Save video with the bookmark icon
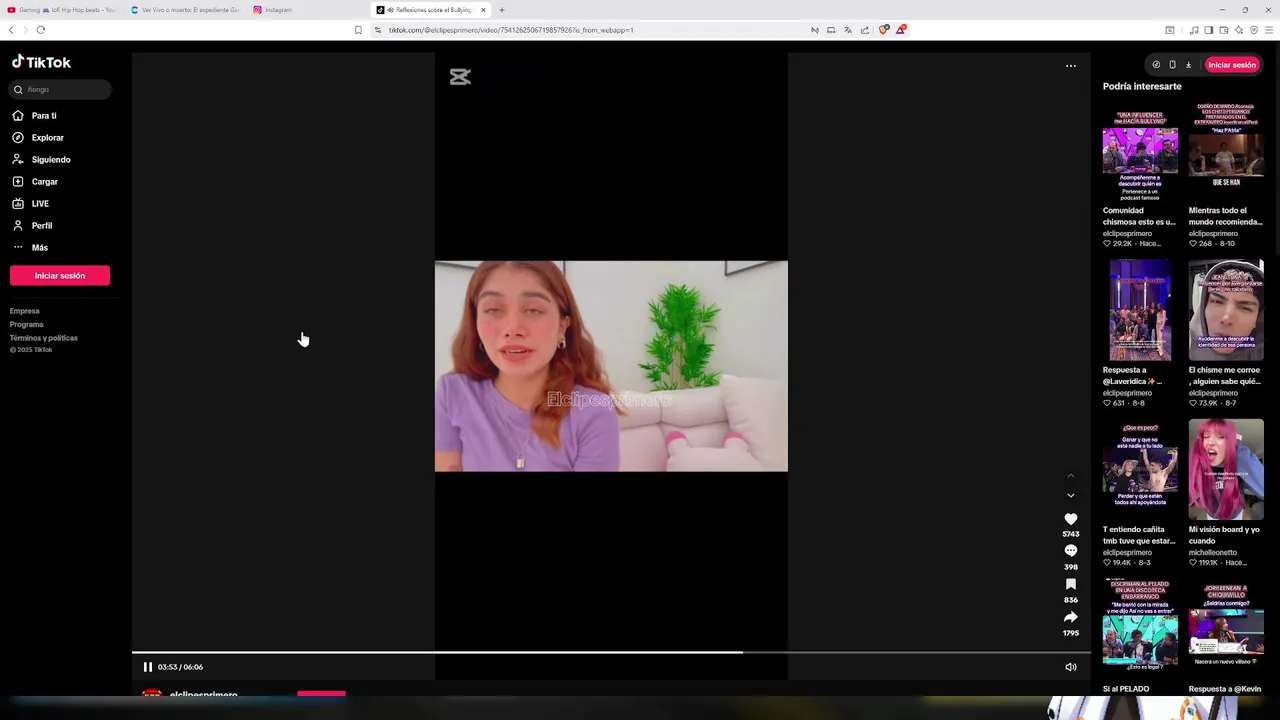1280x720 pixels. (x=1071, y=584)
